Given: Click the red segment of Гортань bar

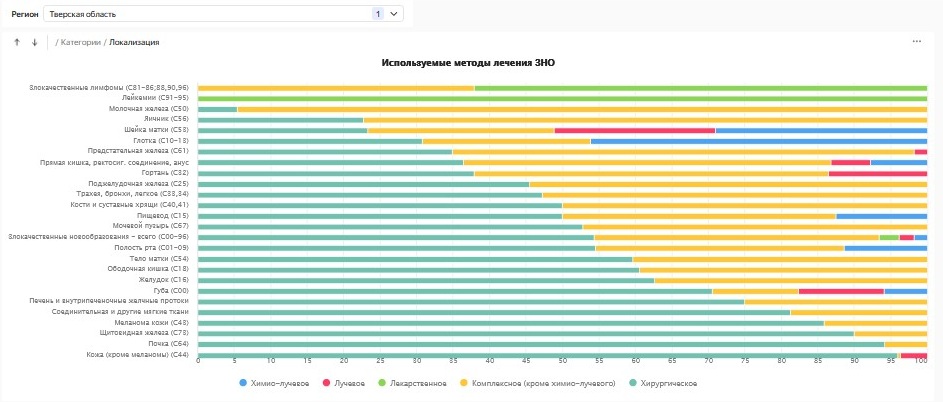Looking at the screenshot, I should [877, 173].
